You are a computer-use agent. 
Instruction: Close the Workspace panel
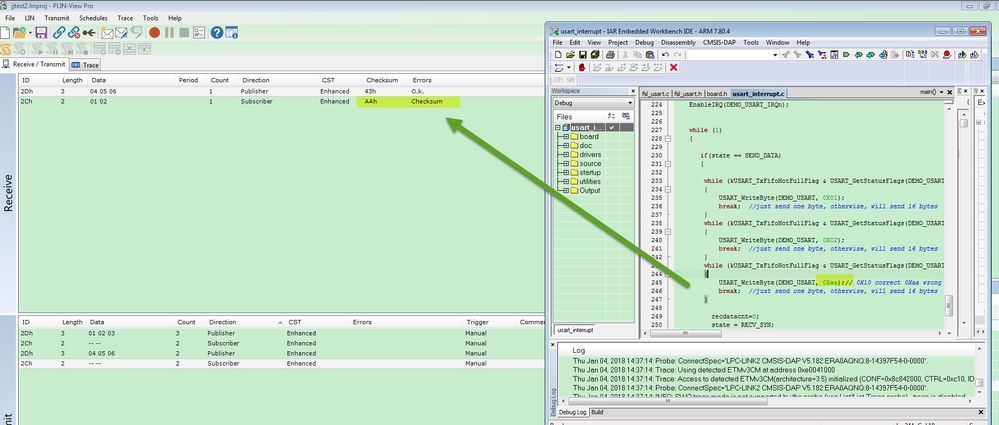click(x=633, y=91)
